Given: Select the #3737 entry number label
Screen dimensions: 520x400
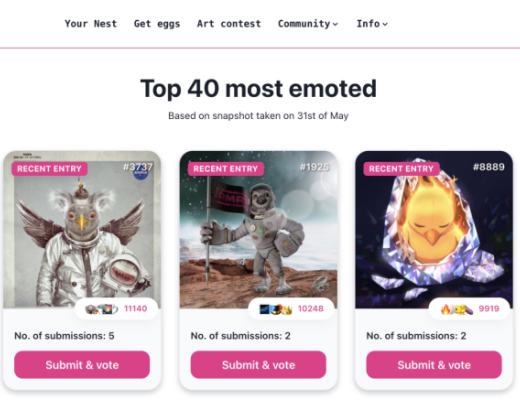Looking at the screenshot, I should 138,167.
